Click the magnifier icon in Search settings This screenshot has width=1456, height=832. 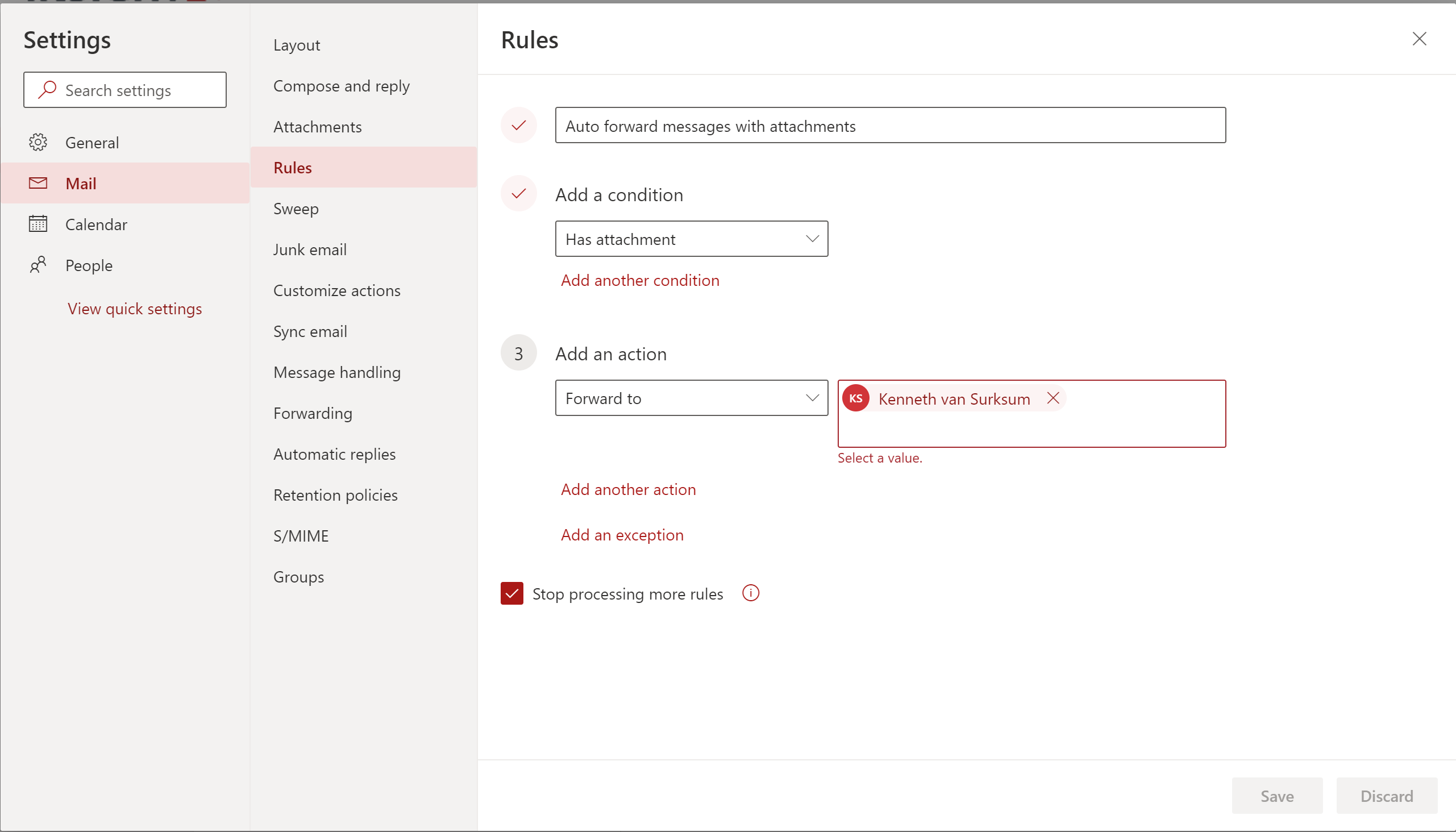pyautogui.click(x=47, y=90)
